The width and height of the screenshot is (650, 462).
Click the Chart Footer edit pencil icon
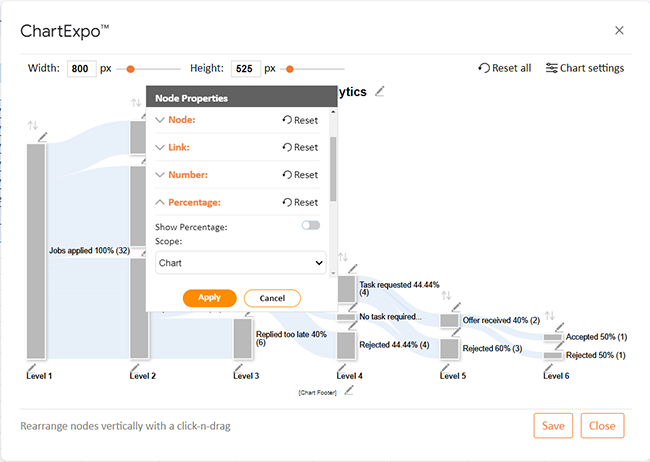pyautogui.click(x=349, y=390)
